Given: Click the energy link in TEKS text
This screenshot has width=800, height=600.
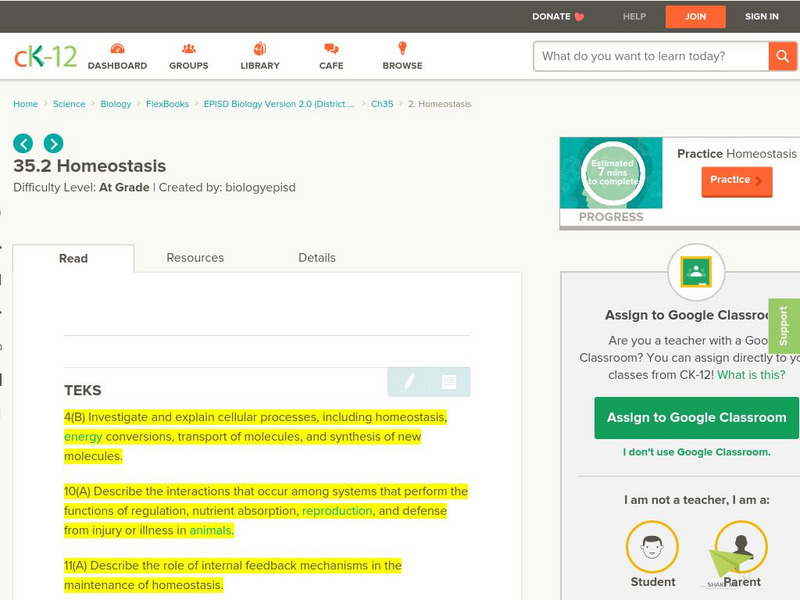Looking at the screenshot, I should click(x=83, y=437).
